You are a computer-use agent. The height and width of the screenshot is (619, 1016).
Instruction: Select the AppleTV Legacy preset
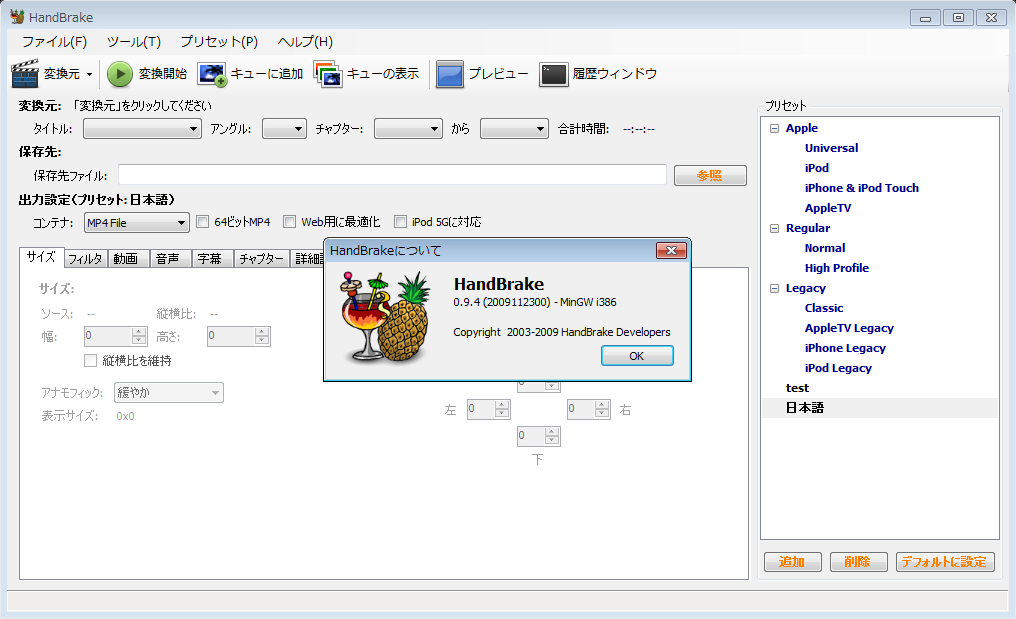tap(849, 329)
